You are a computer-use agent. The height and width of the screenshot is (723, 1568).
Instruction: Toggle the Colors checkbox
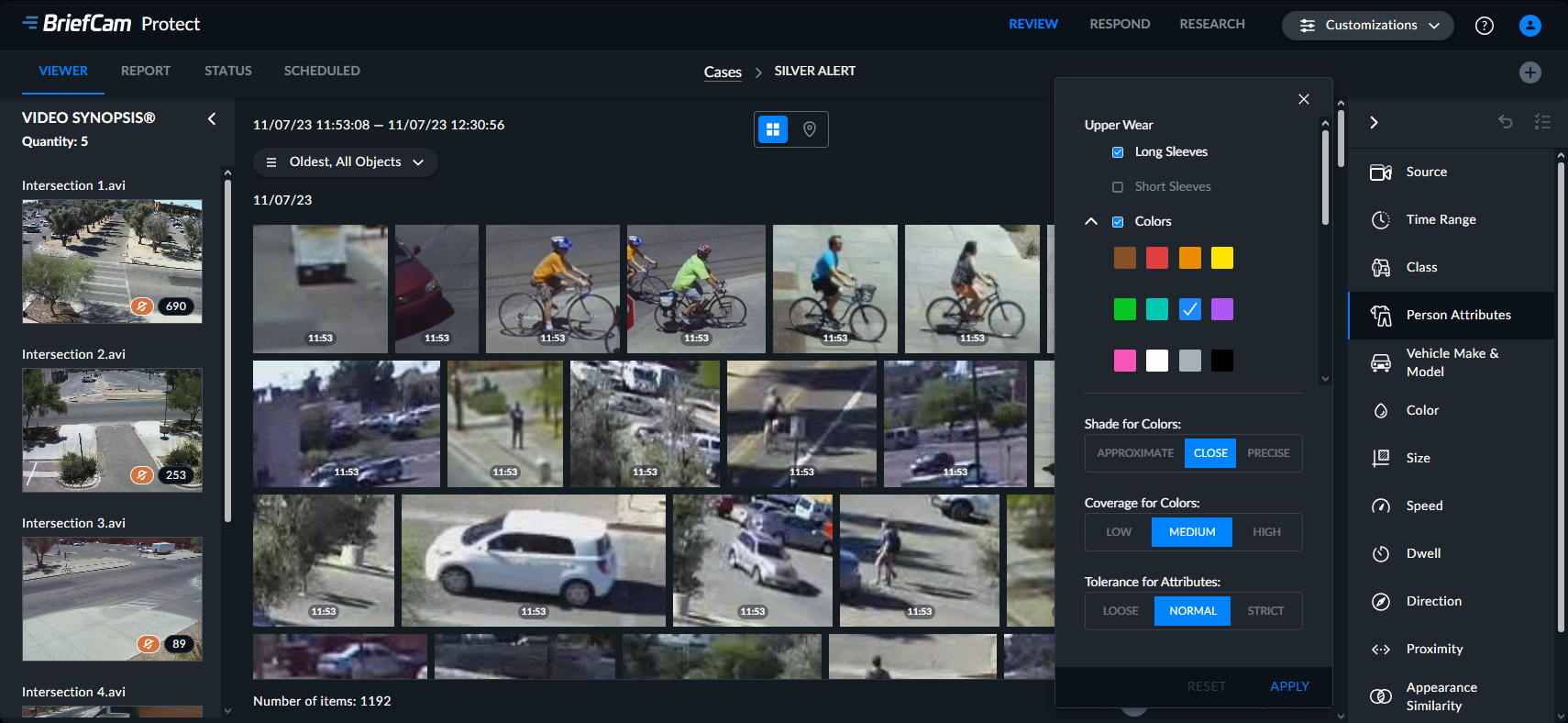click(x=1118, y=222)
